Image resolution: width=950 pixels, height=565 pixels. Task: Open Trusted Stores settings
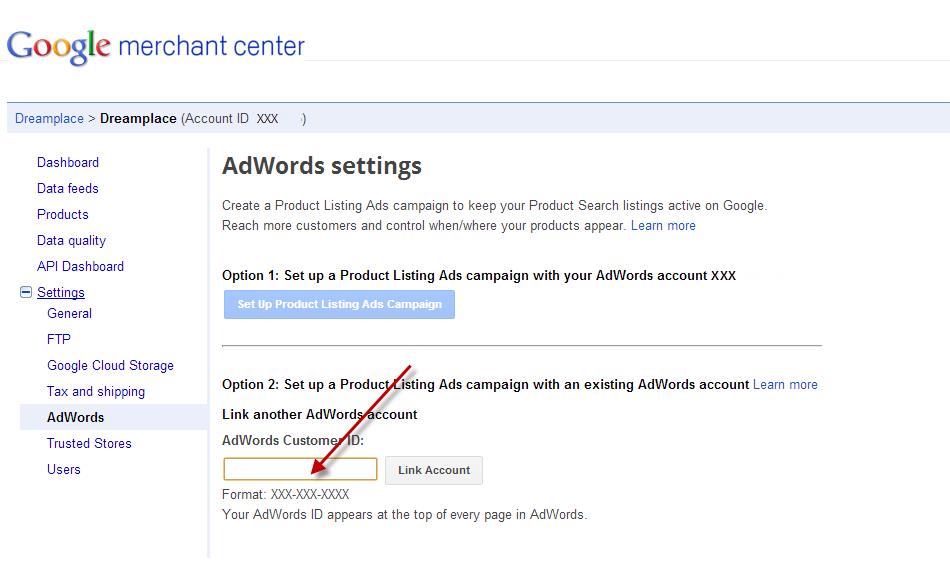[89, 443]
